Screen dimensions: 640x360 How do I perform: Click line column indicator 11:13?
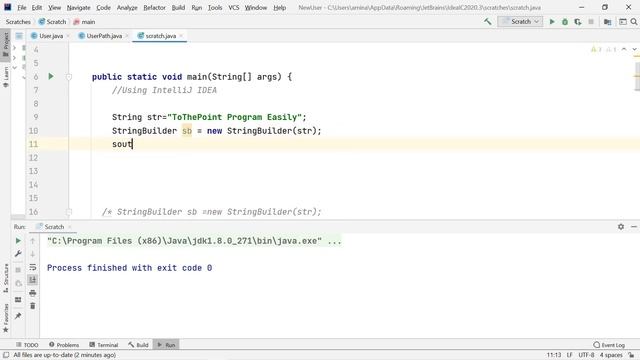coord(554,355)
